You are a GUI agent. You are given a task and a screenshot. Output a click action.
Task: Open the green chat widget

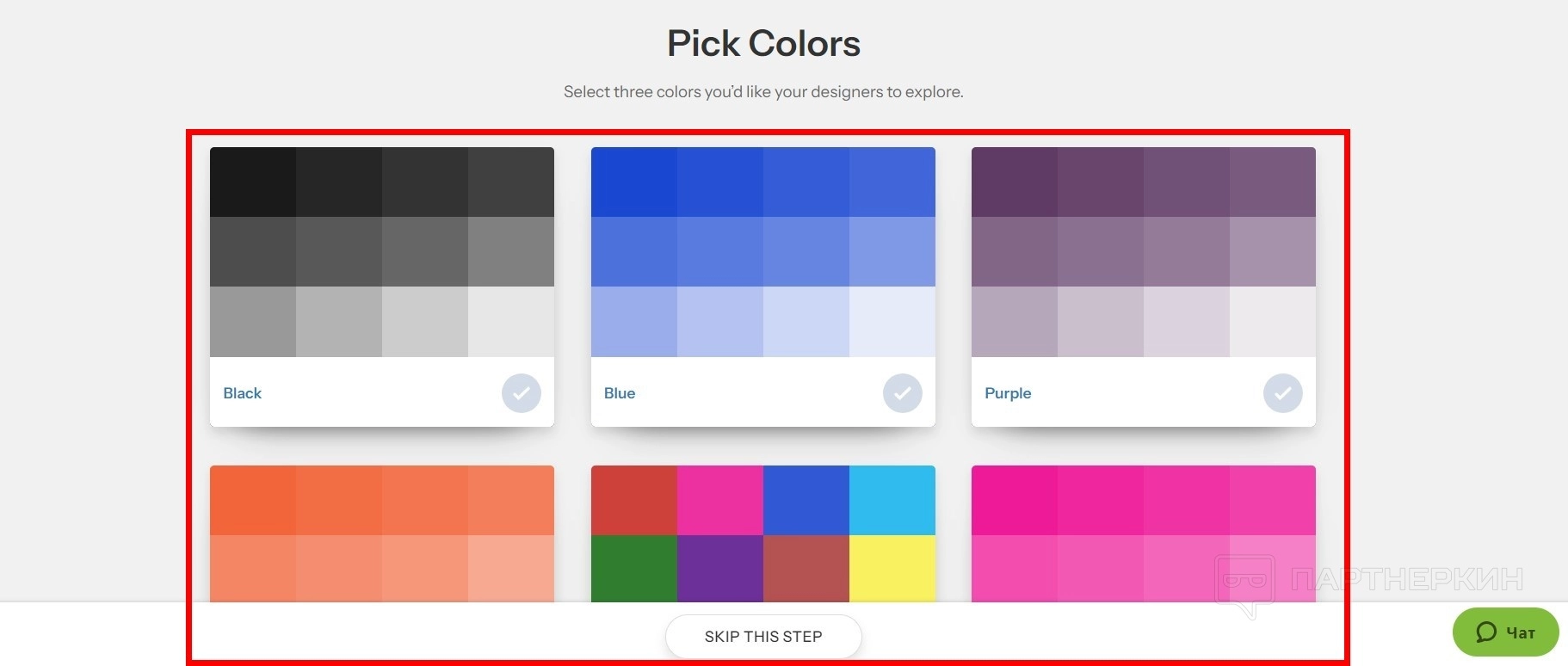[1506, 632]
